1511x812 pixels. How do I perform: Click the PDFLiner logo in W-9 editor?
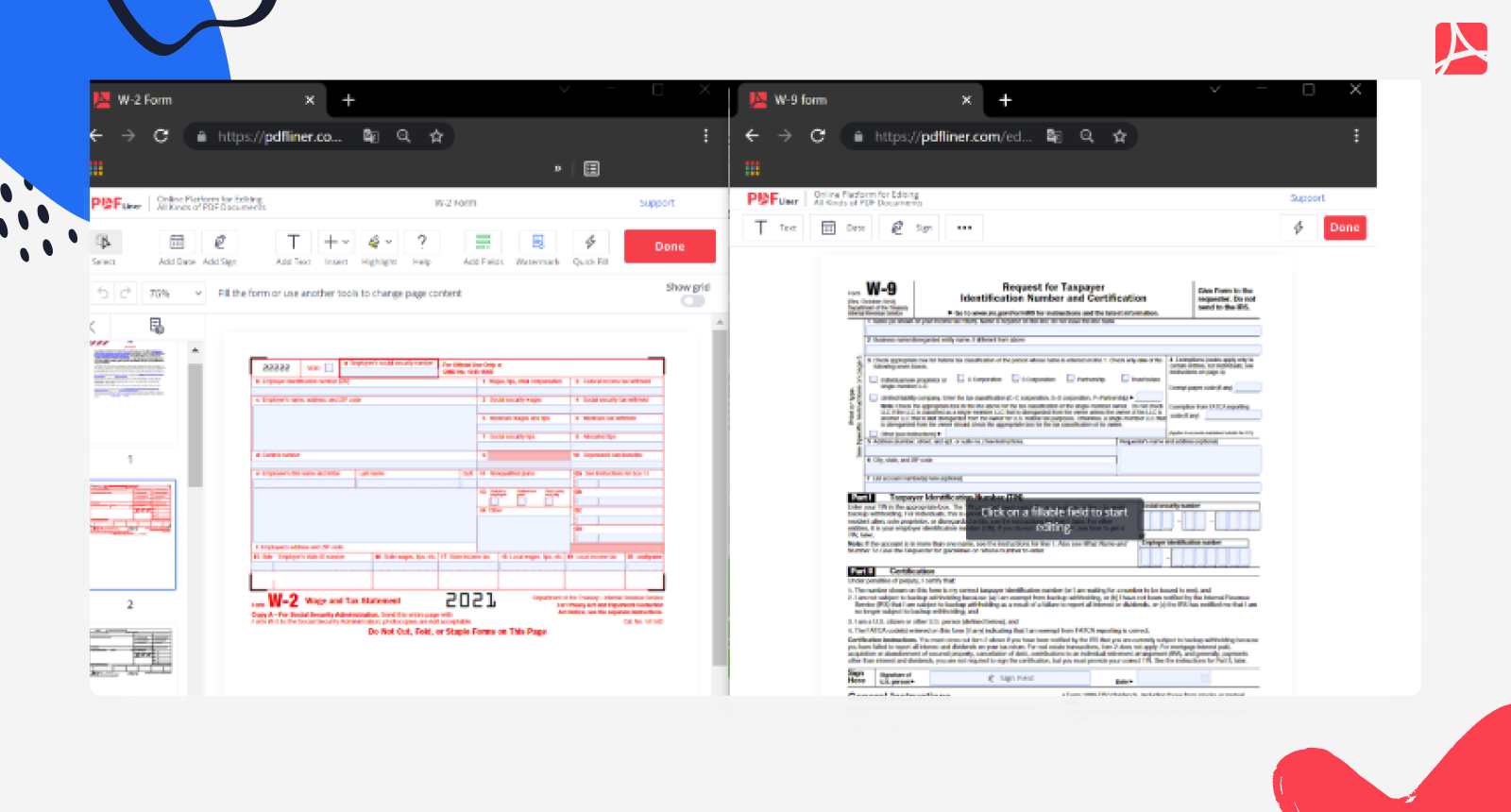coord(772,199)
